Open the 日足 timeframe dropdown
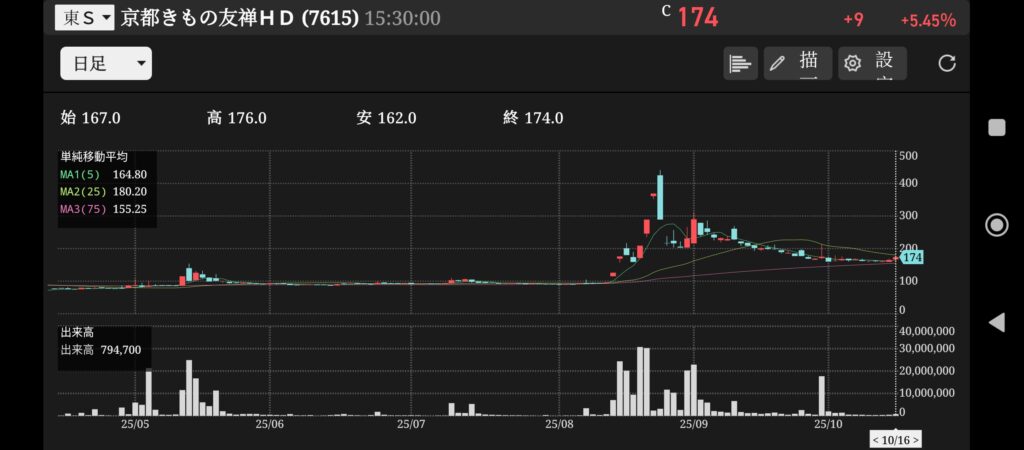Screen dimensions: 1024x450 click(105, 63)
